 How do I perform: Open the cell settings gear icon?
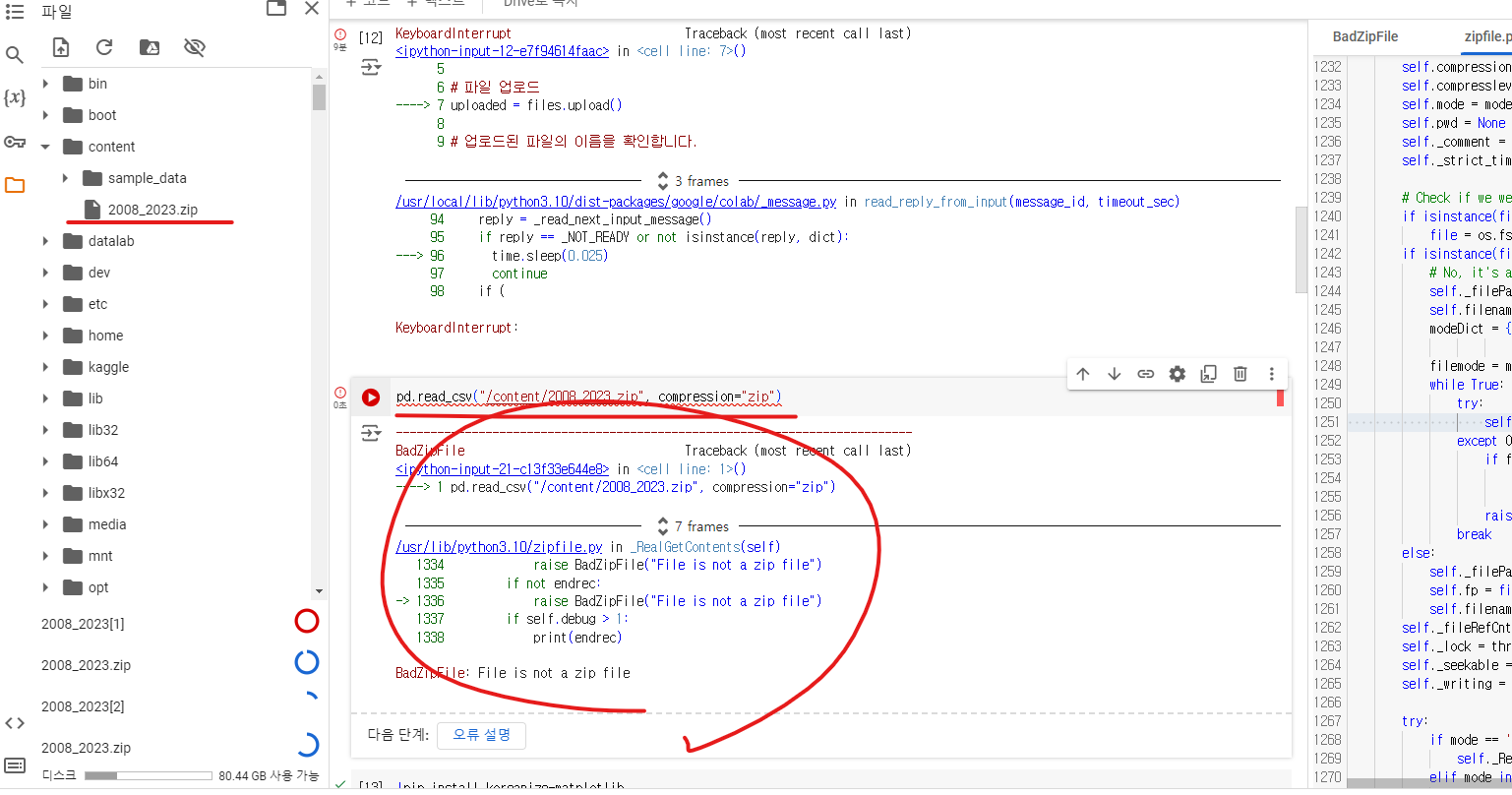click(1178, 374)
